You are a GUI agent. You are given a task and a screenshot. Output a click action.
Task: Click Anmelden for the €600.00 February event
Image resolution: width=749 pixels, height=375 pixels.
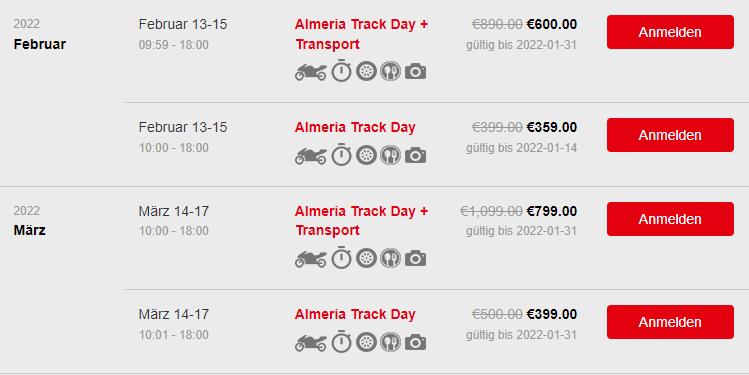[670, 32]
